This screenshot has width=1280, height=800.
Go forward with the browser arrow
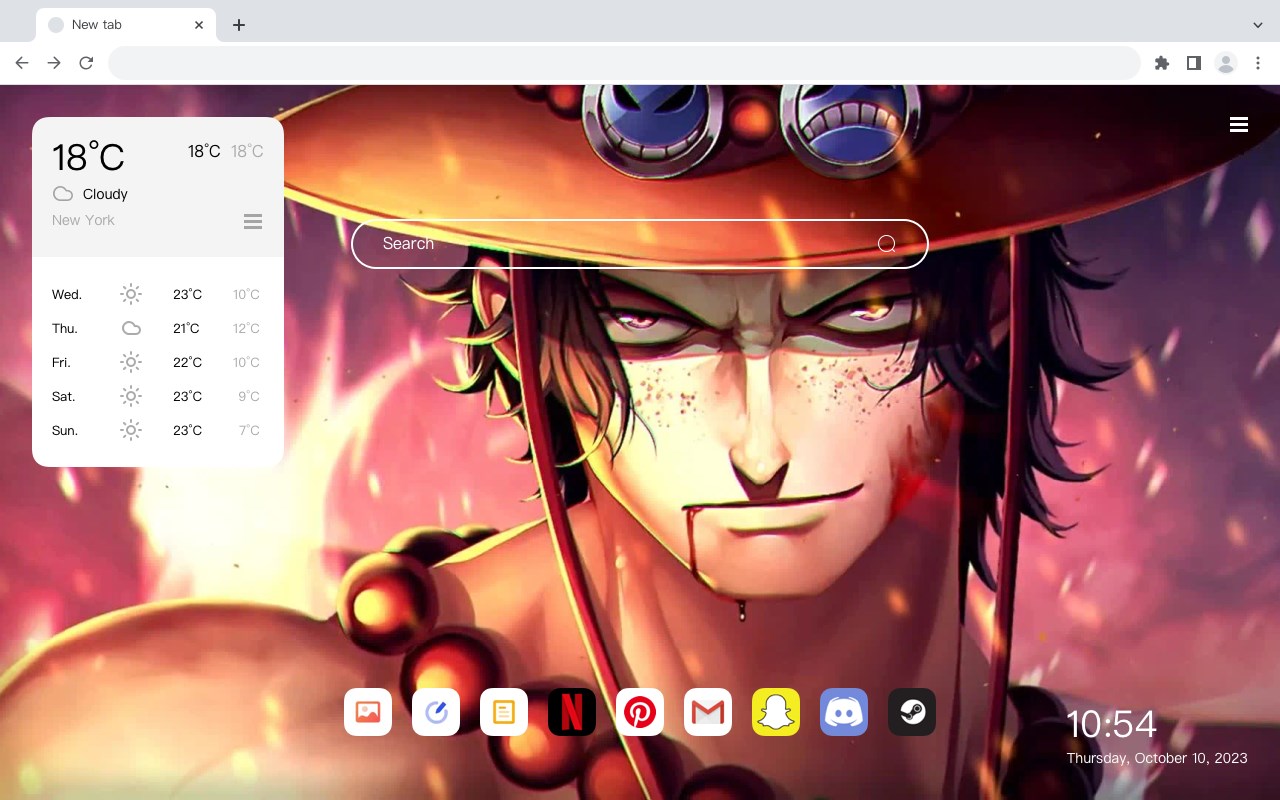coord(54,63)
